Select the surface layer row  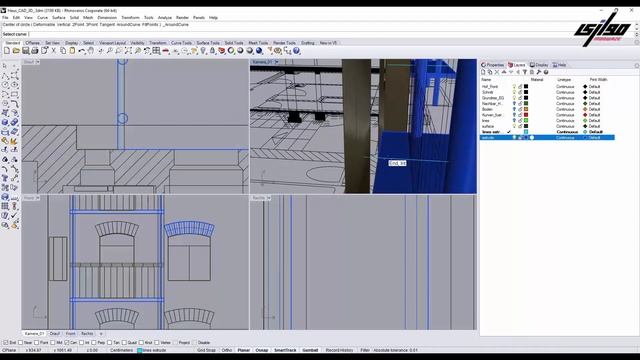547,127
